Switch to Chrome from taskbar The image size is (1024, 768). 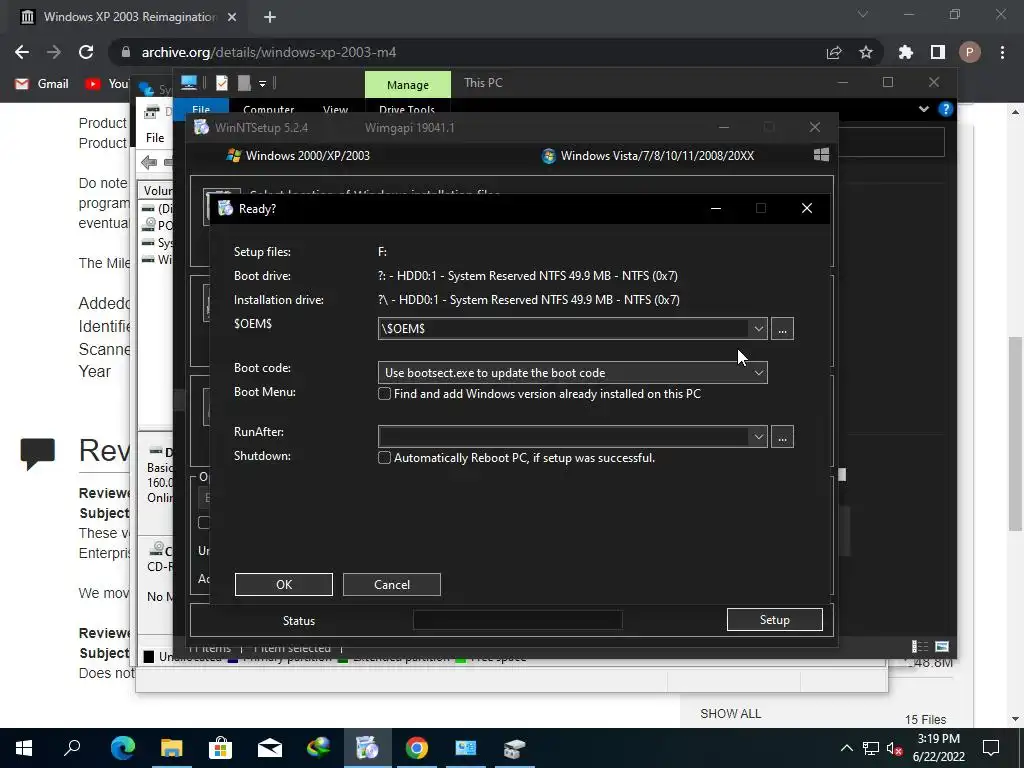coord(417,748)
